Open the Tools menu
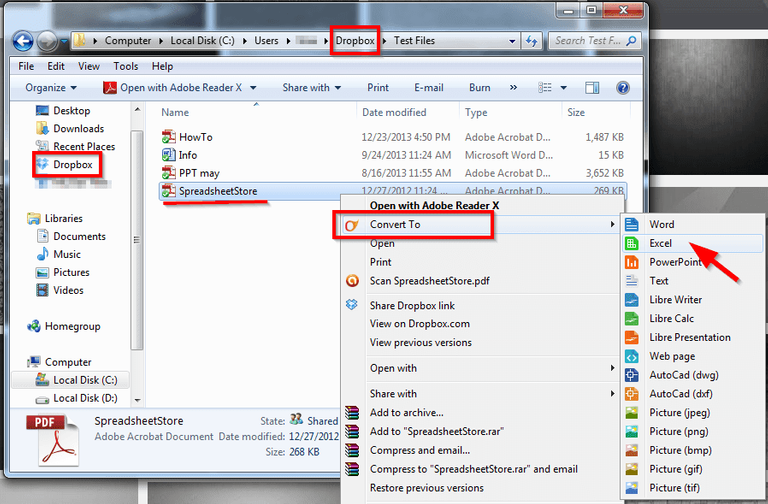 [126, 66]
